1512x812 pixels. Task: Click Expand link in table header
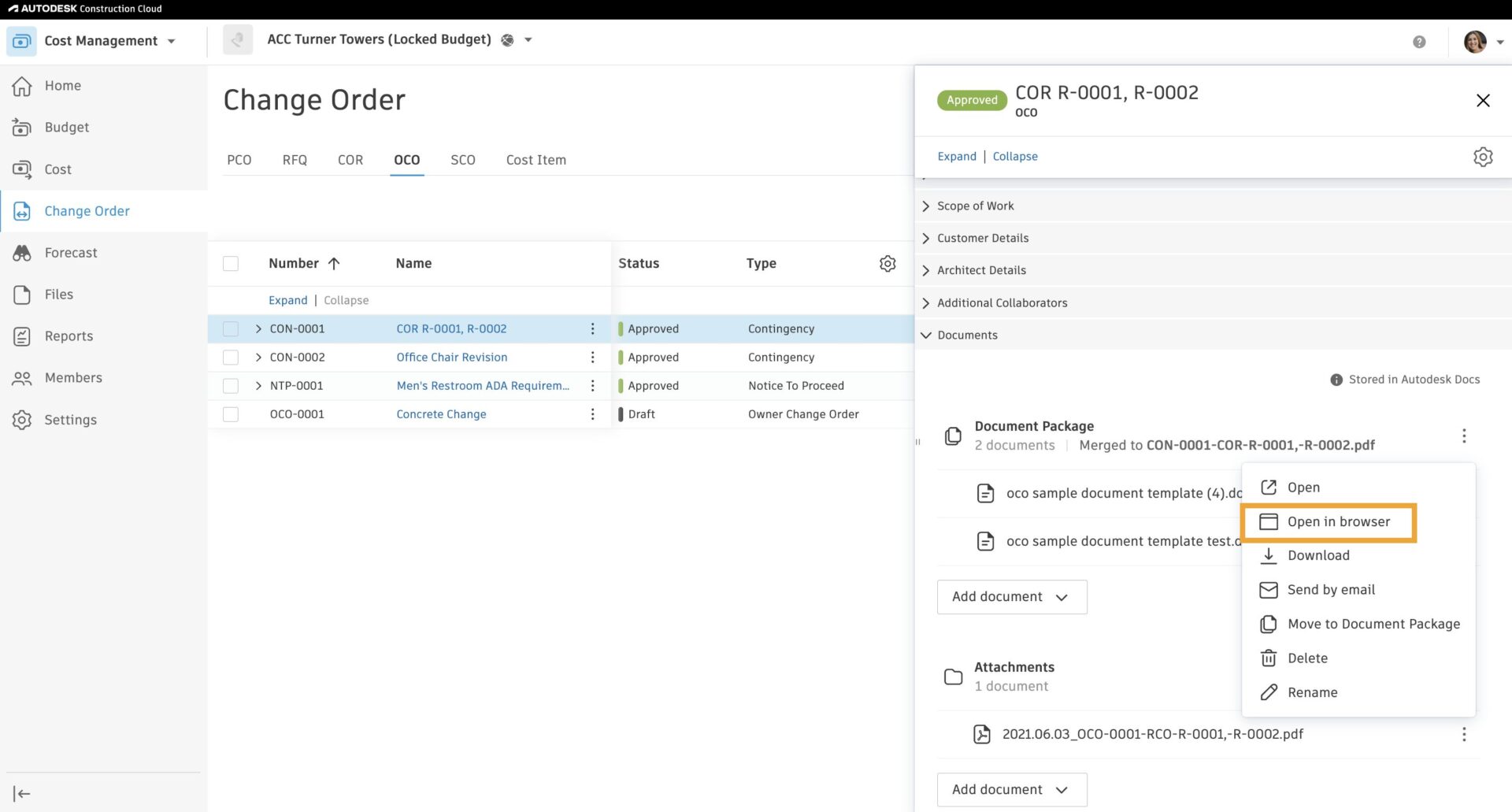pyautogui.click(x=287, y=301)
